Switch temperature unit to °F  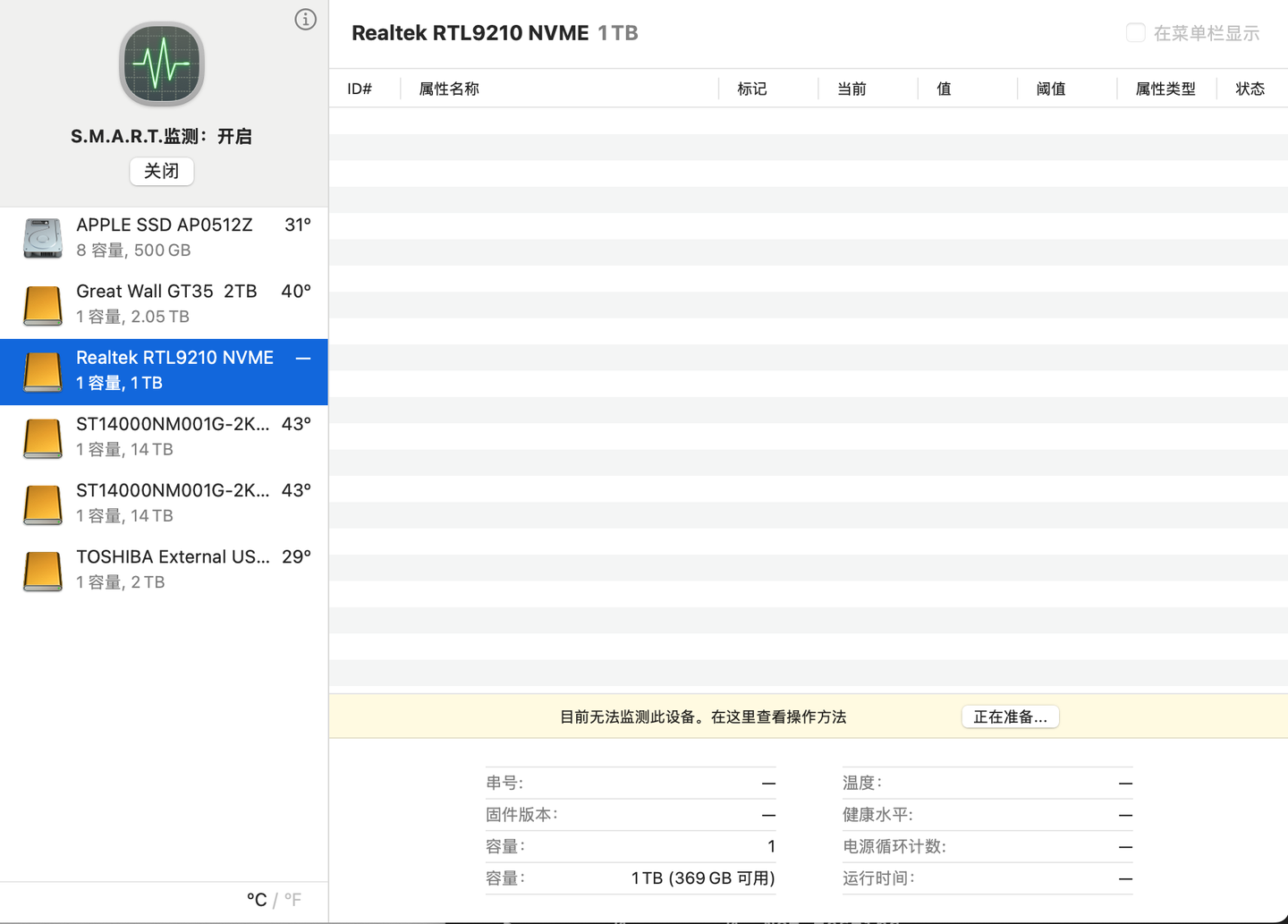(292, 900)
